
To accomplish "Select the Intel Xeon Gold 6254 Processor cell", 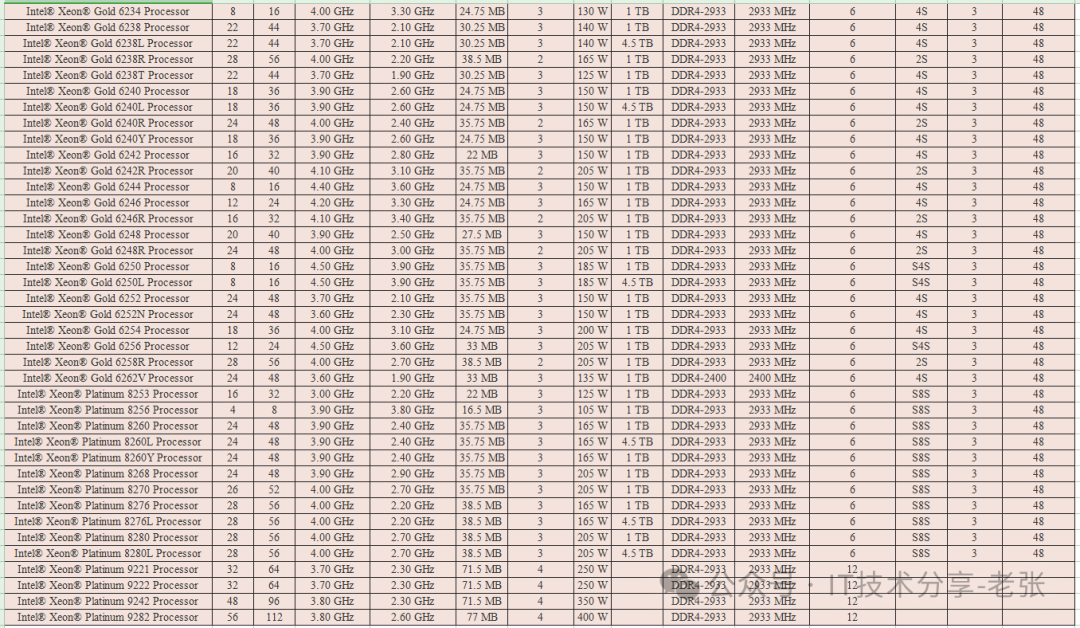I will (x=107, y=330).
